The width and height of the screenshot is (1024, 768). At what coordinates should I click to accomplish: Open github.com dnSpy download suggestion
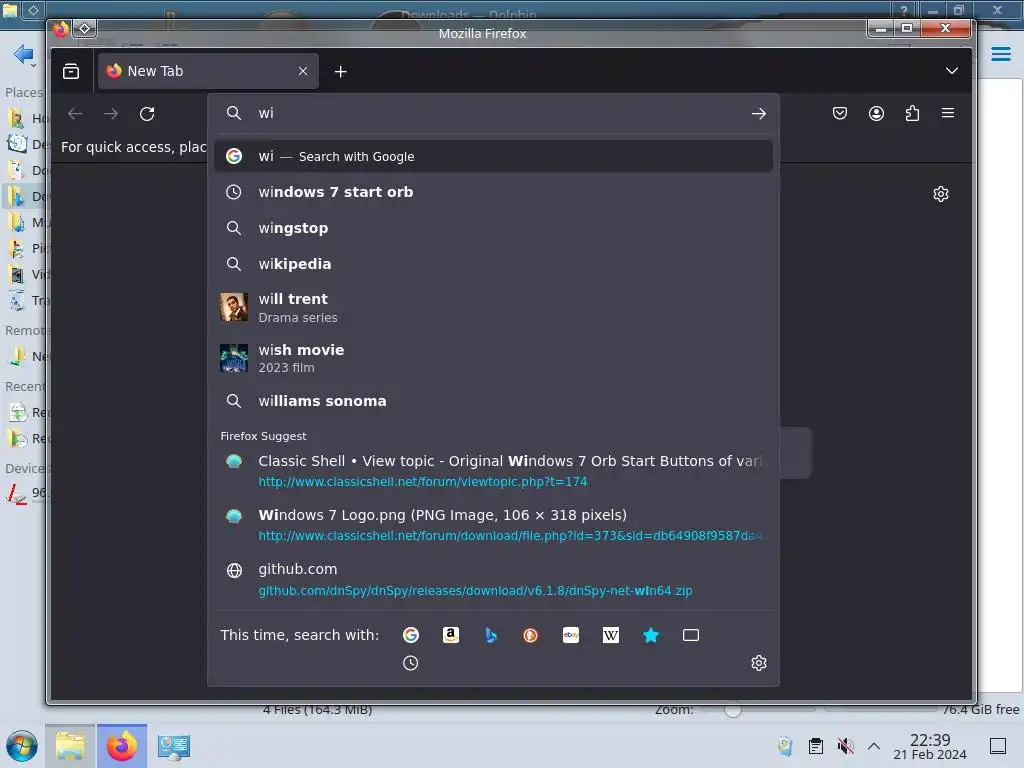pos(493,579)
